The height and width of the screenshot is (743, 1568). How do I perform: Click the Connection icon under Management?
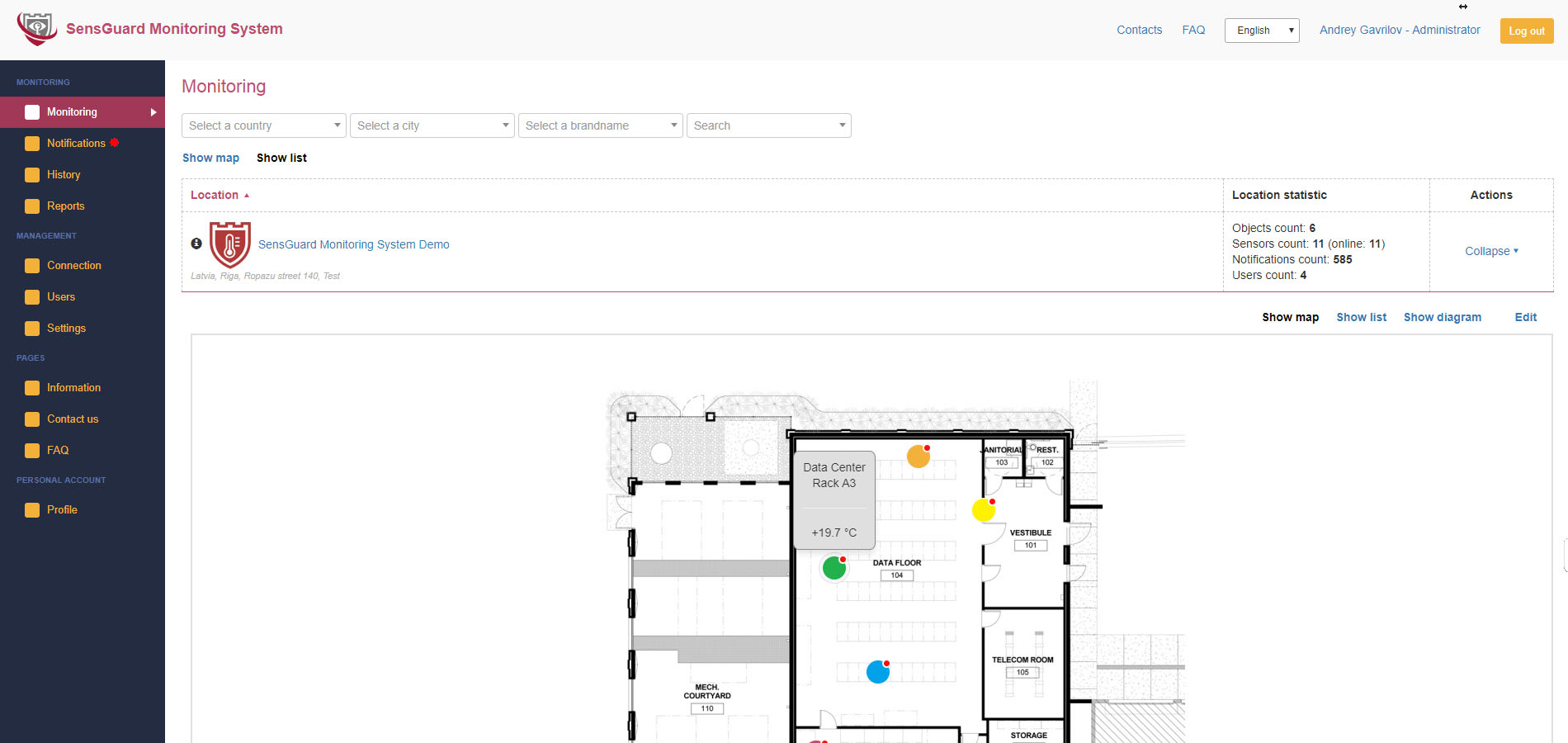pyautogui.click(x=31, y=265)
